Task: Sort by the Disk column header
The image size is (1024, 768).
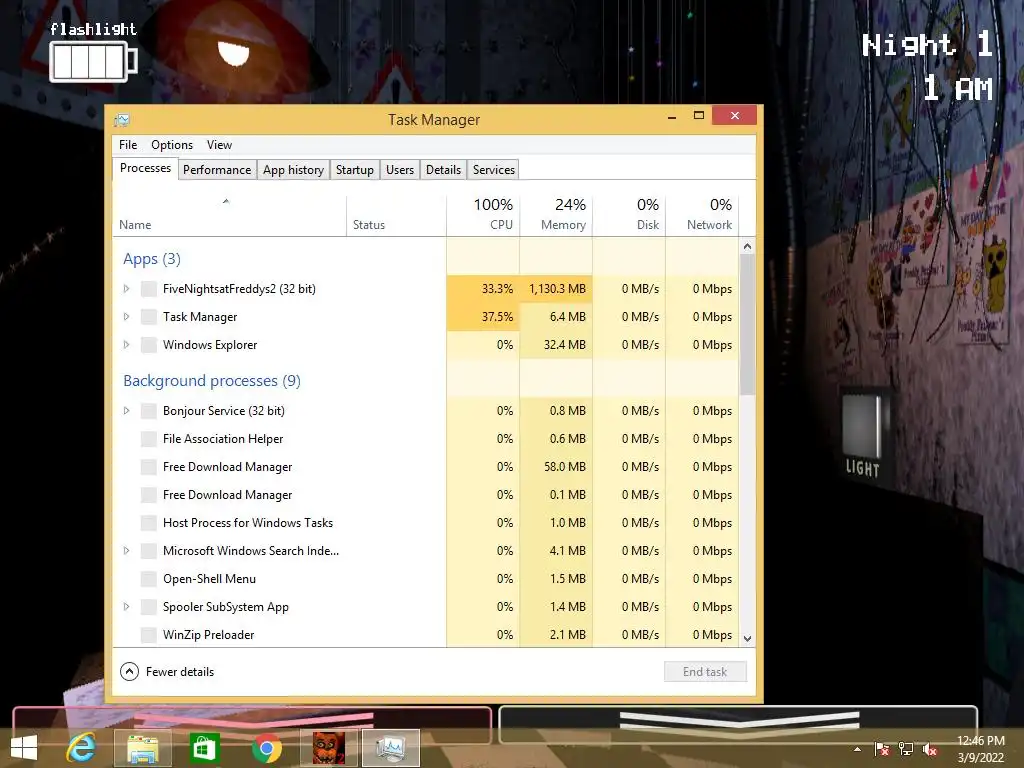Action: tap(629, 216)
